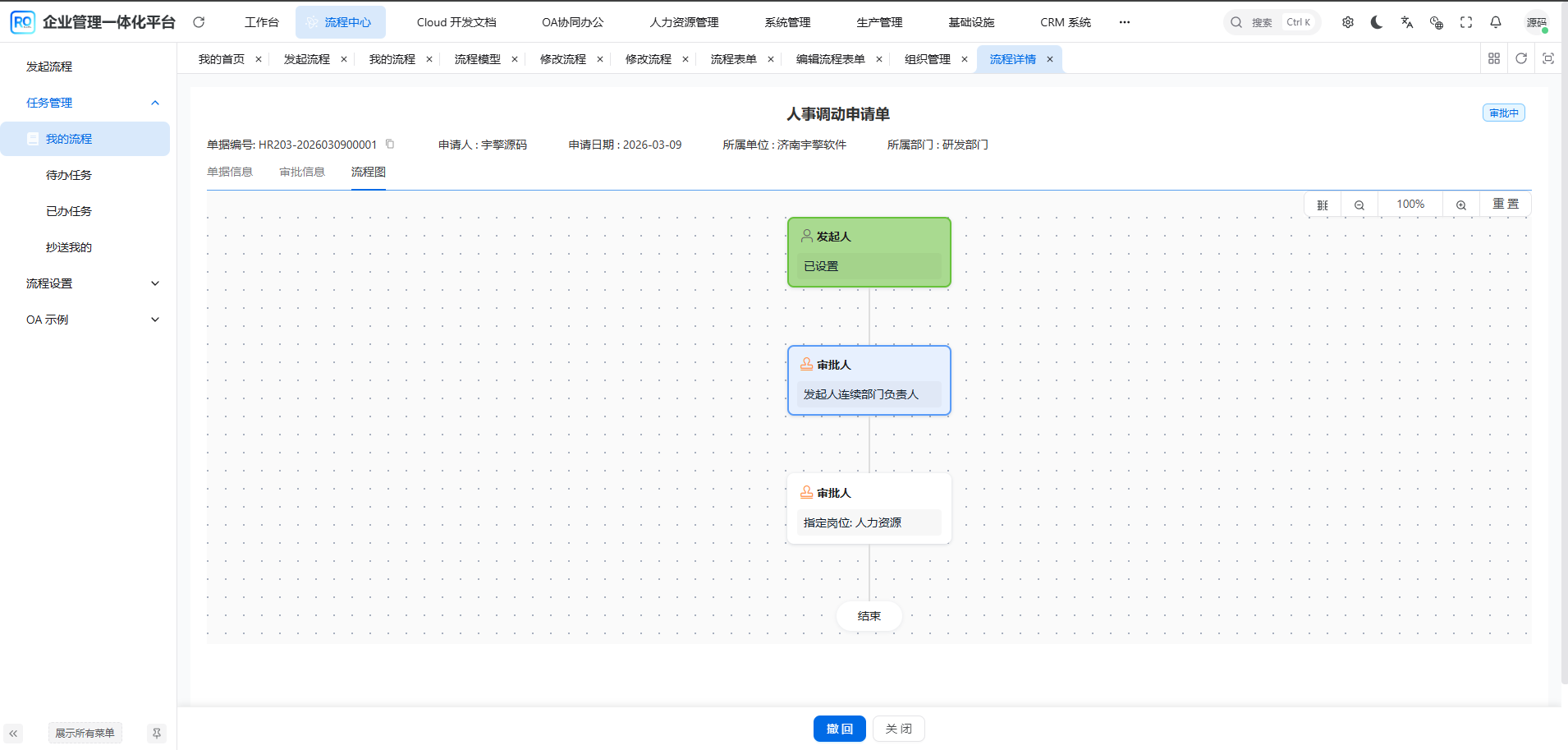Screen dimensions: 1568x750
Task: Zoom in the flowchart canvas
Action: tap(1461, 205)
